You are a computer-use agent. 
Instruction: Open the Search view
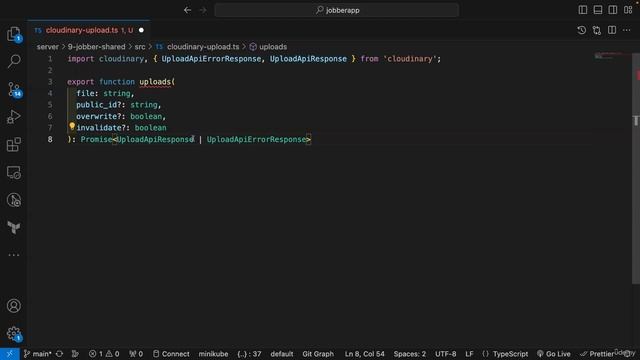pyautogui.click(x=14, y=61)
